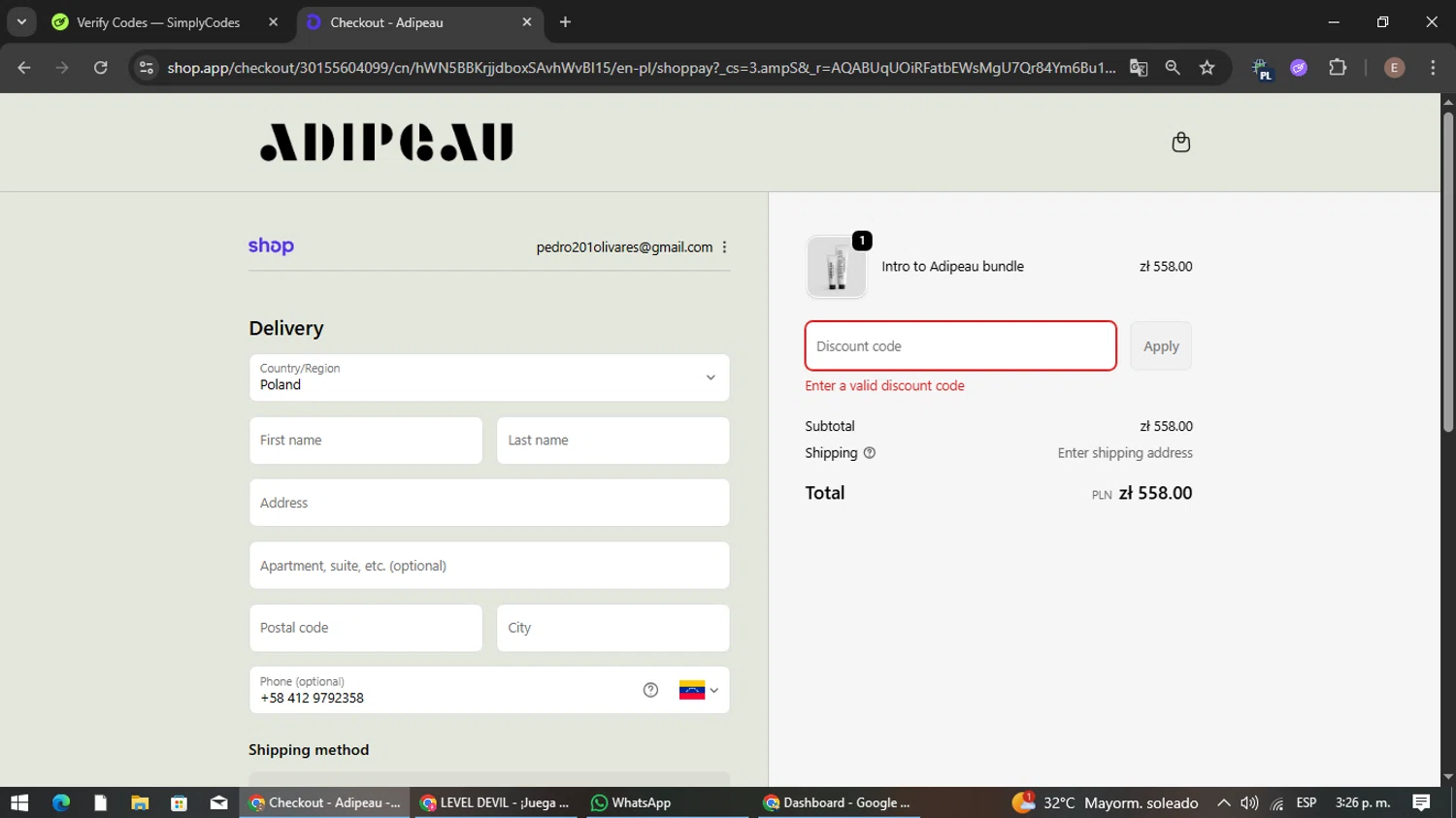Open the Chrome profile avatar
The height and width of the screenshot is (818, 1456).
(x=1394, y=68)
